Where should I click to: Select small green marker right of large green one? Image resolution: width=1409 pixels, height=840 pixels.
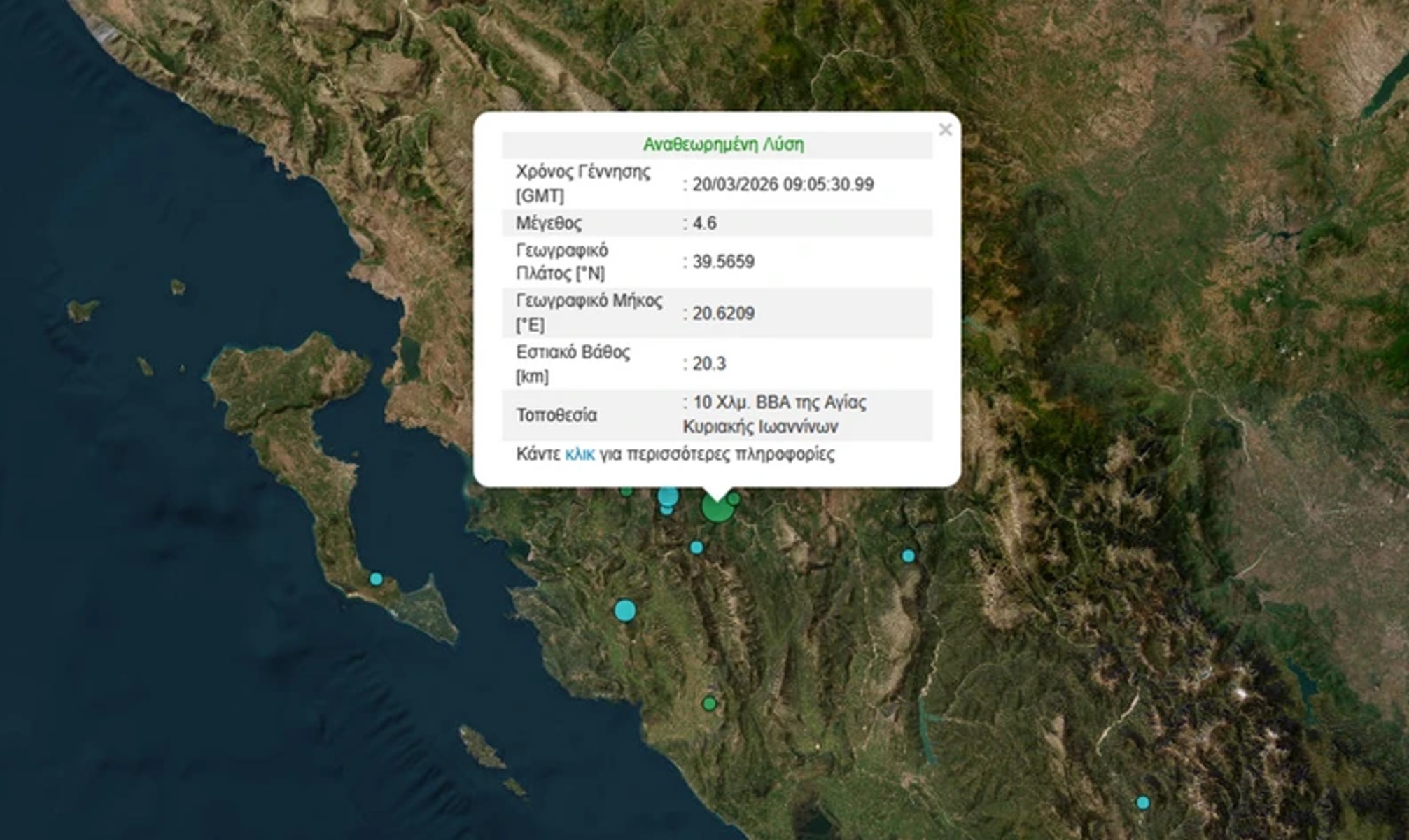734,498
